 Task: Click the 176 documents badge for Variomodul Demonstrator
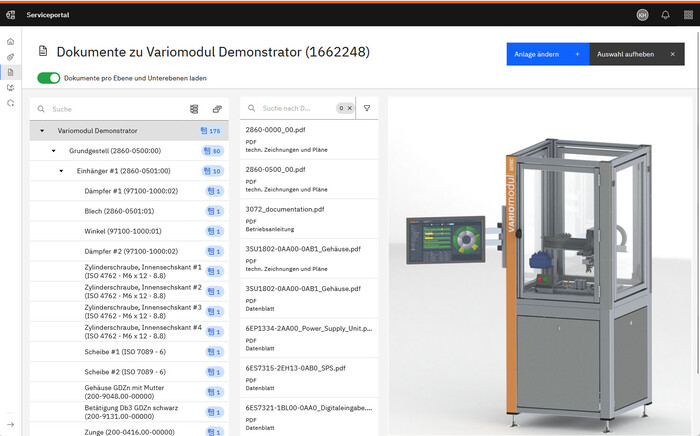210,131
